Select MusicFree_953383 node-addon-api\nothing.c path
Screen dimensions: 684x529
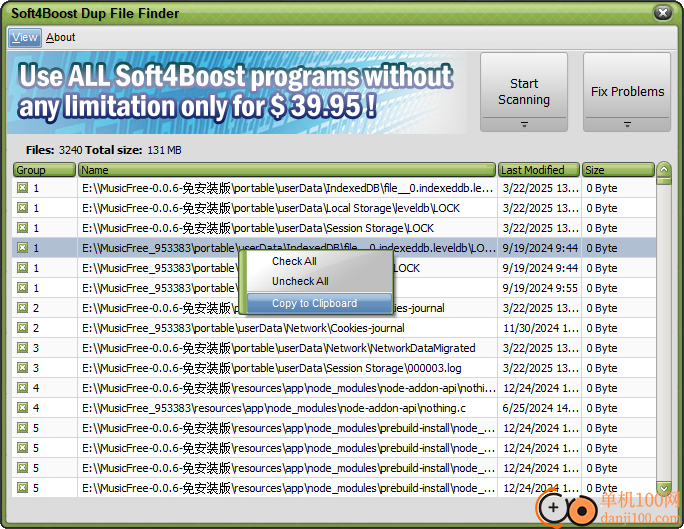[274, 408]
